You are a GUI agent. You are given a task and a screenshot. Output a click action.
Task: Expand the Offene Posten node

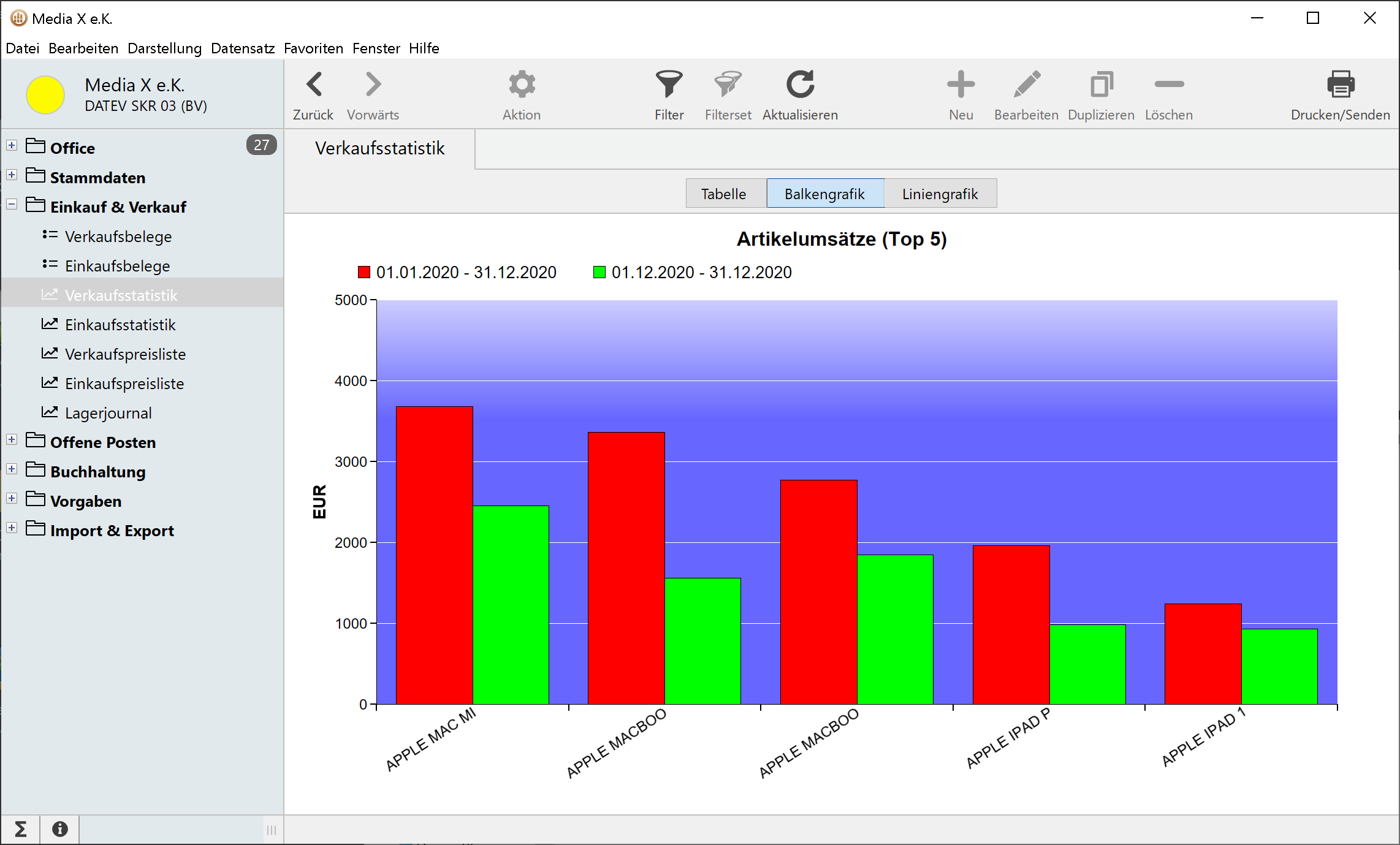12,440
